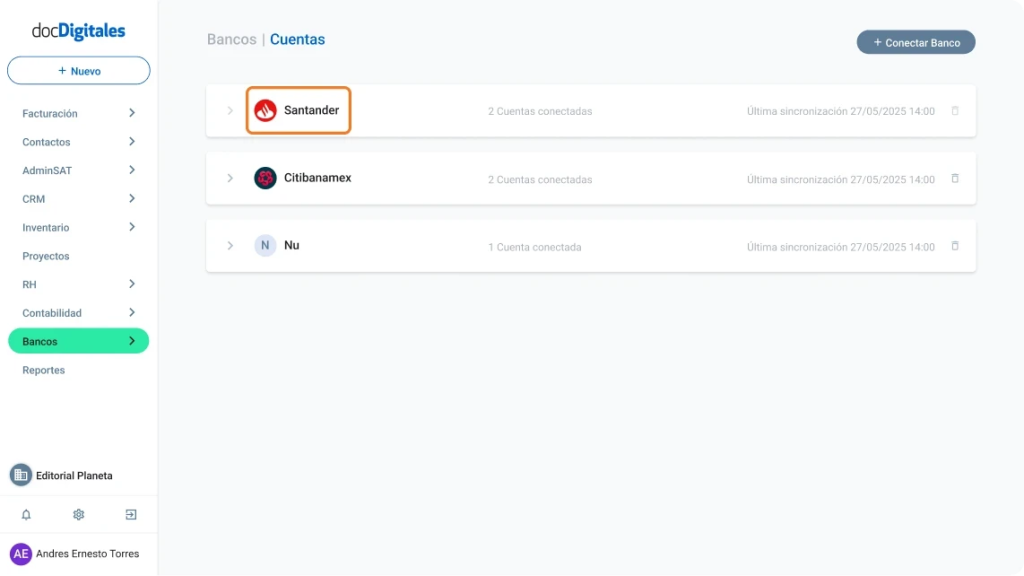Image resolution: width=1024 pixels, height=576 pixels.
Task: Click the trash icon for Nu
Action: coord(955,245)
